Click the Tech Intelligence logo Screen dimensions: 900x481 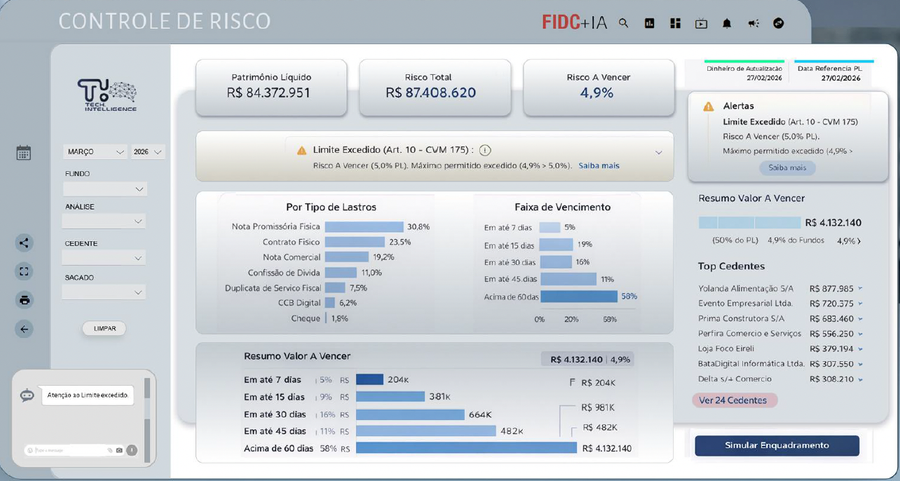(x=107, y=95)
